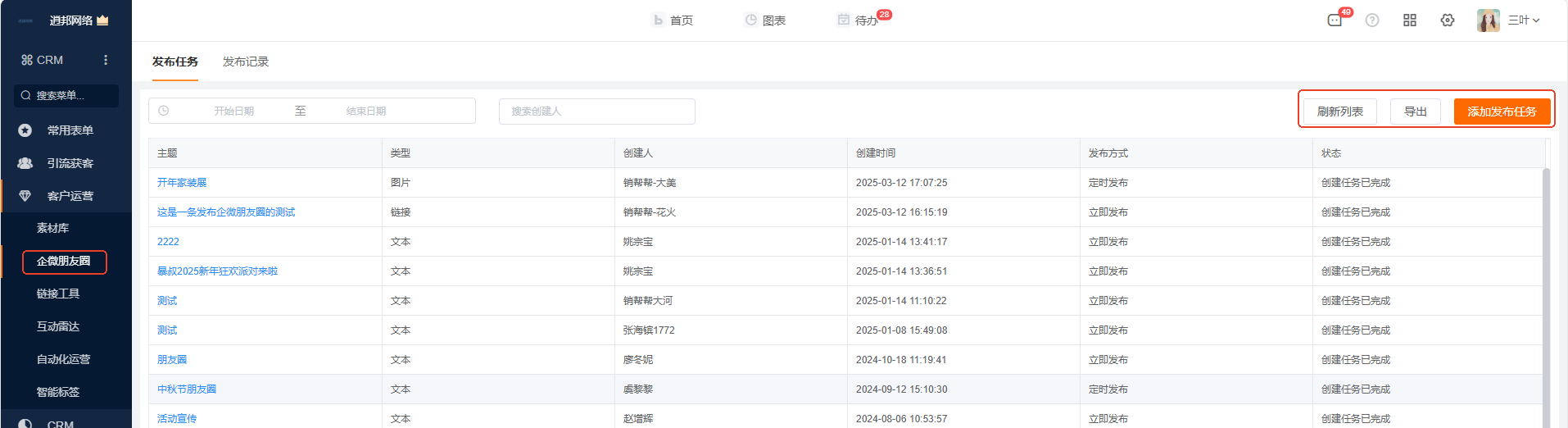Switch to the 发布记录 tab
1568x428 pixels.
[246, 61]
